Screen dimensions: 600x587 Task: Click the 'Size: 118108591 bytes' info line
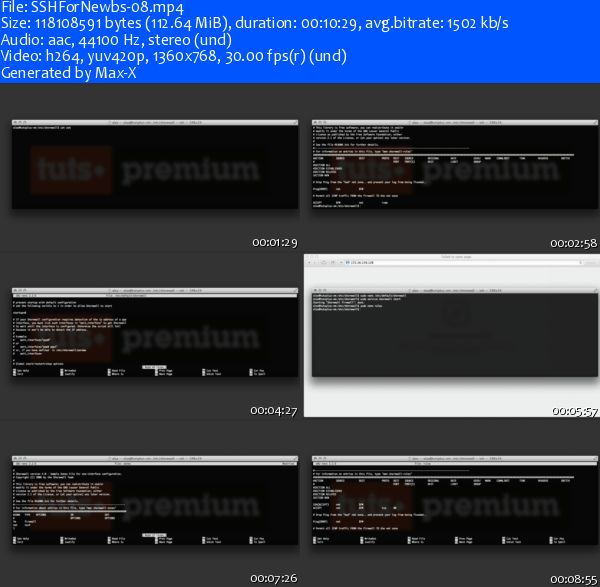point(254,23)
